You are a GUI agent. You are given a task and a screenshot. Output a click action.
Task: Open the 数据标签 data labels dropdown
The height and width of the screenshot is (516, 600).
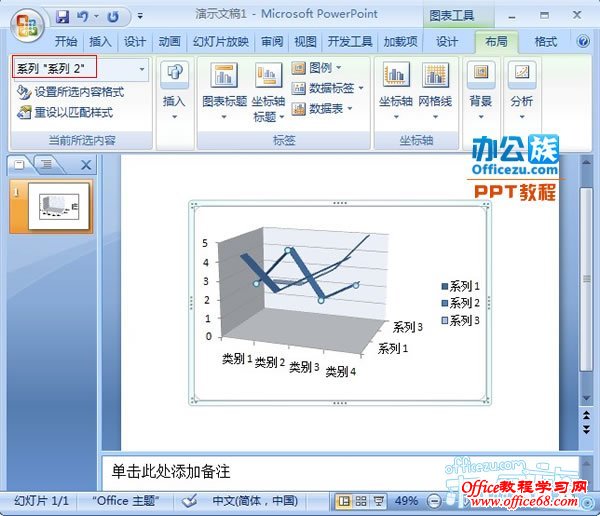coord(328,88)
